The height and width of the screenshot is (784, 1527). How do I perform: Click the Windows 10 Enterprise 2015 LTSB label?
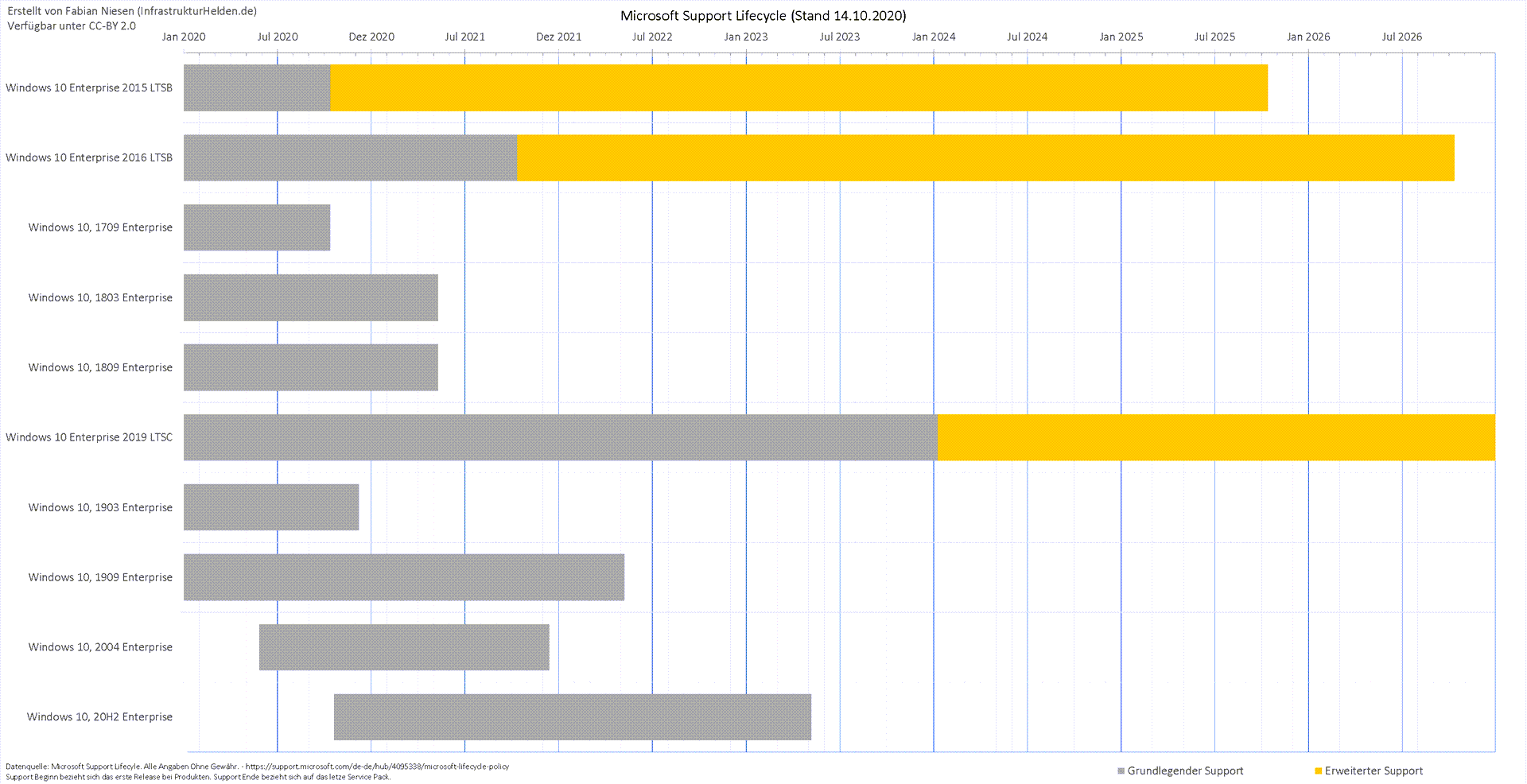[89, 88]
